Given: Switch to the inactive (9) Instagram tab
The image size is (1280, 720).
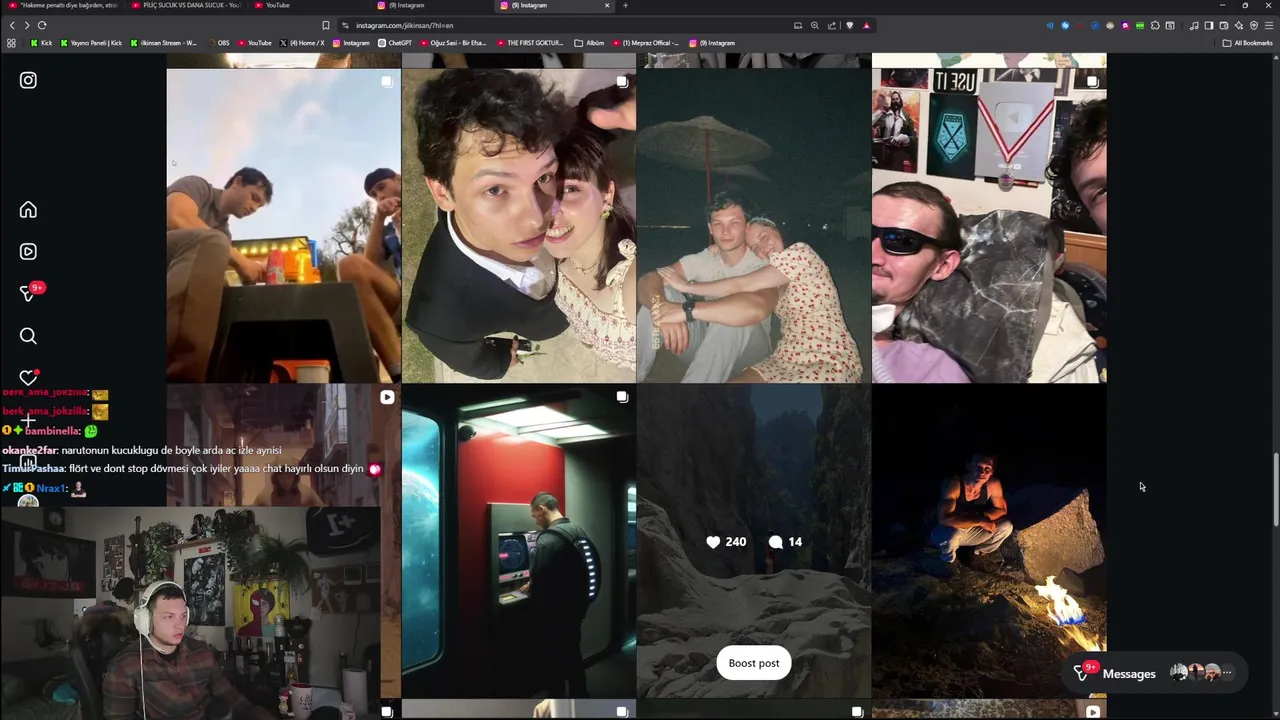Looking at the screenshot, I should coord(430,5).
